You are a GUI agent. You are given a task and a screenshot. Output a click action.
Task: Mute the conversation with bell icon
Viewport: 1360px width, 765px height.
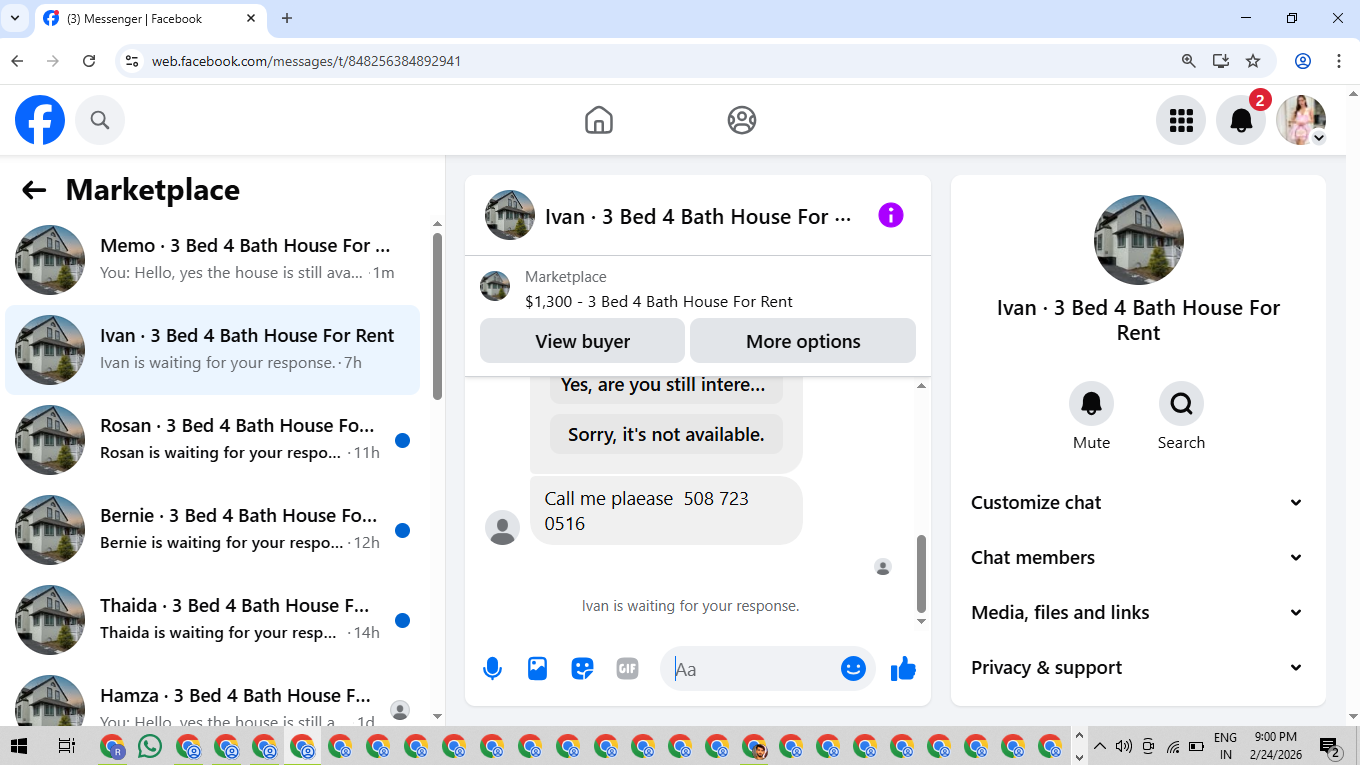[x=1091, y=404]
